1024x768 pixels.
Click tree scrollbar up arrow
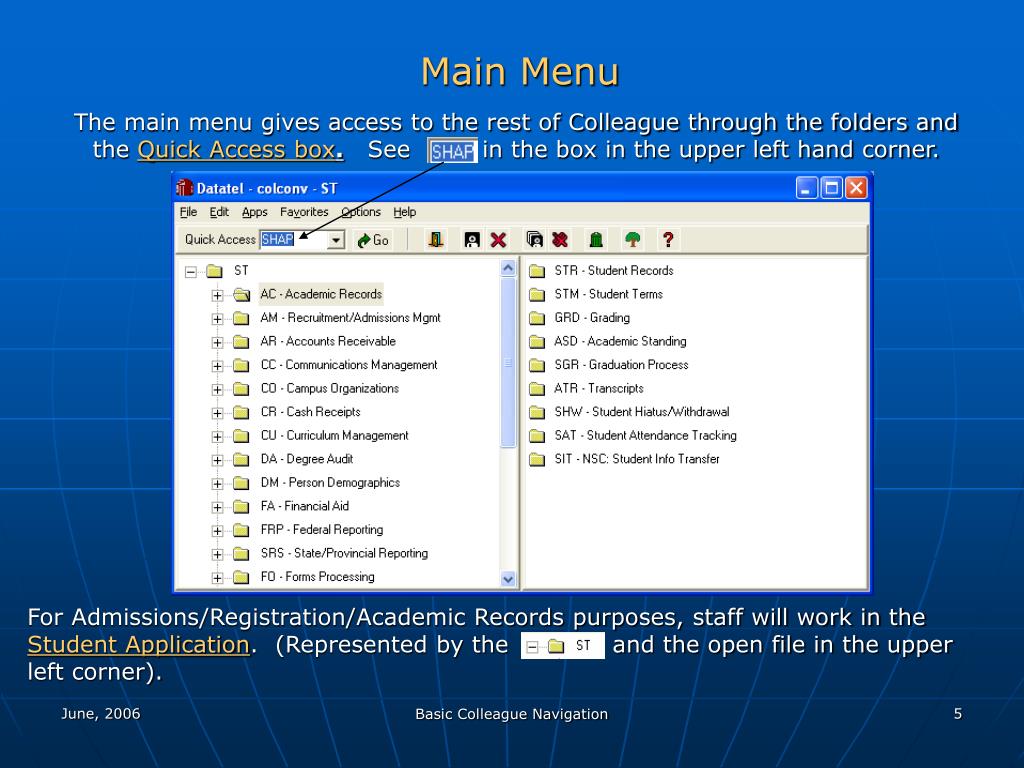click(507, 268)
